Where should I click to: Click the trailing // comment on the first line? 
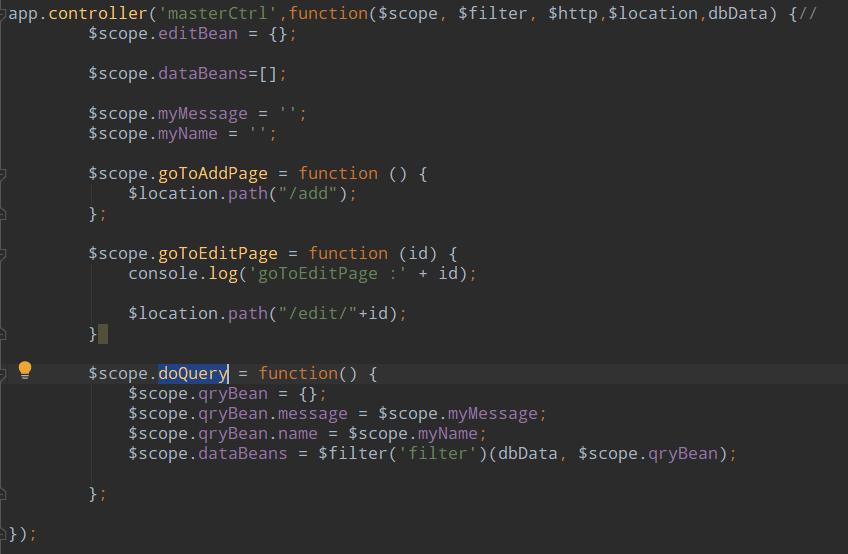pyautogui.click(x=807, y=14)
